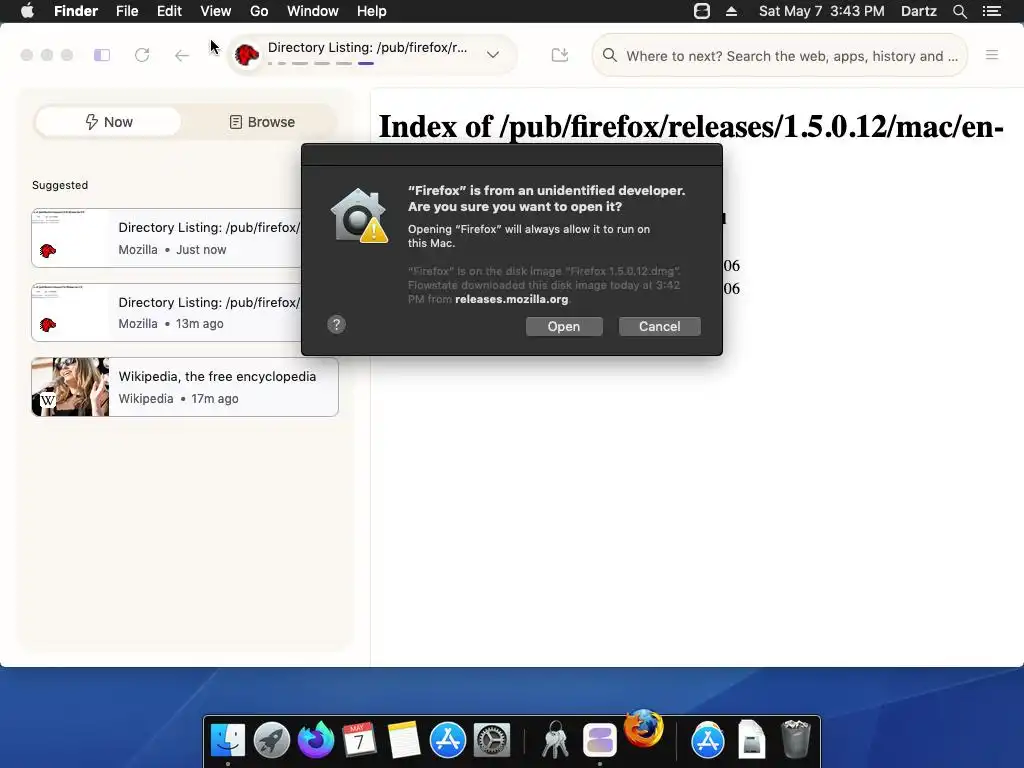Reload the page with the refresh icon
Screen dimensions: 1024x768
(x=142, y=56)
